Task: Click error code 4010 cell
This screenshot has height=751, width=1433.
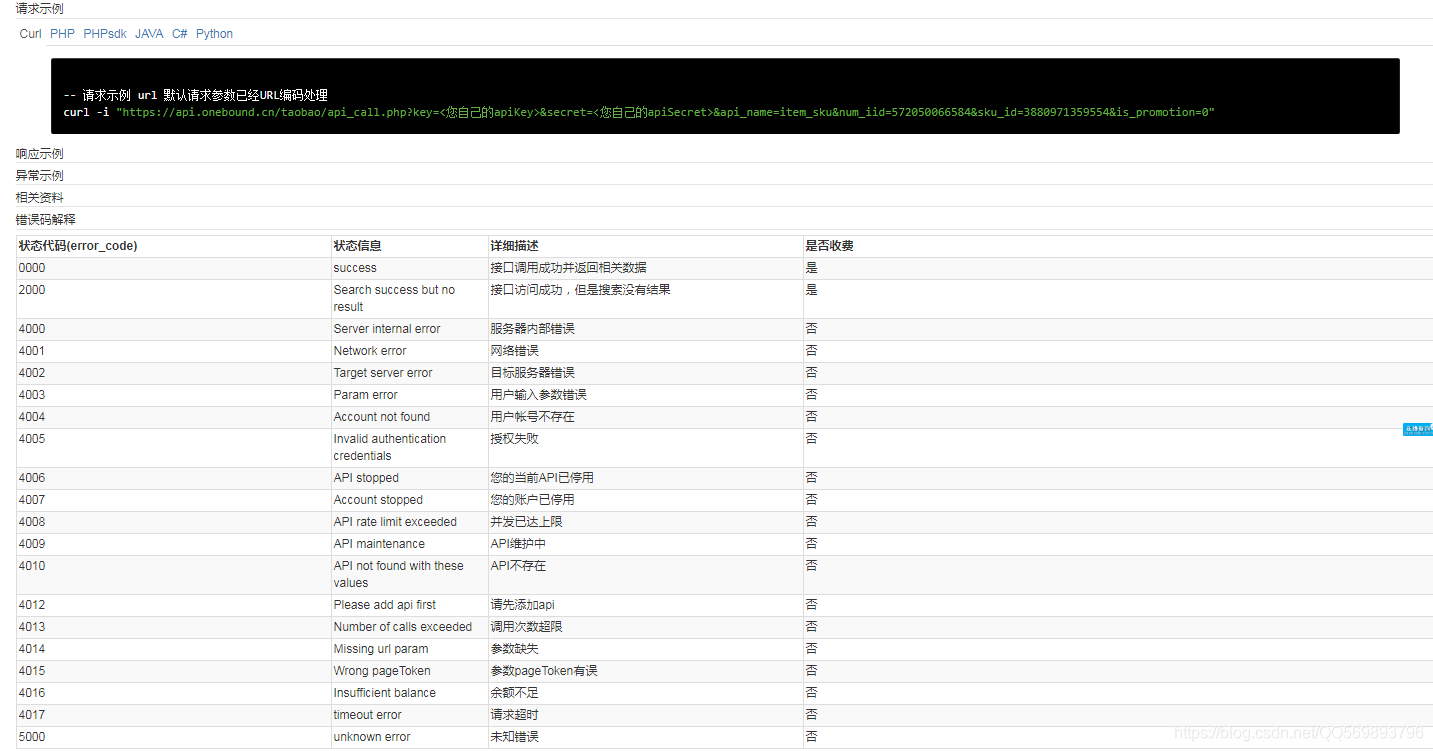Action: (174, 575)
